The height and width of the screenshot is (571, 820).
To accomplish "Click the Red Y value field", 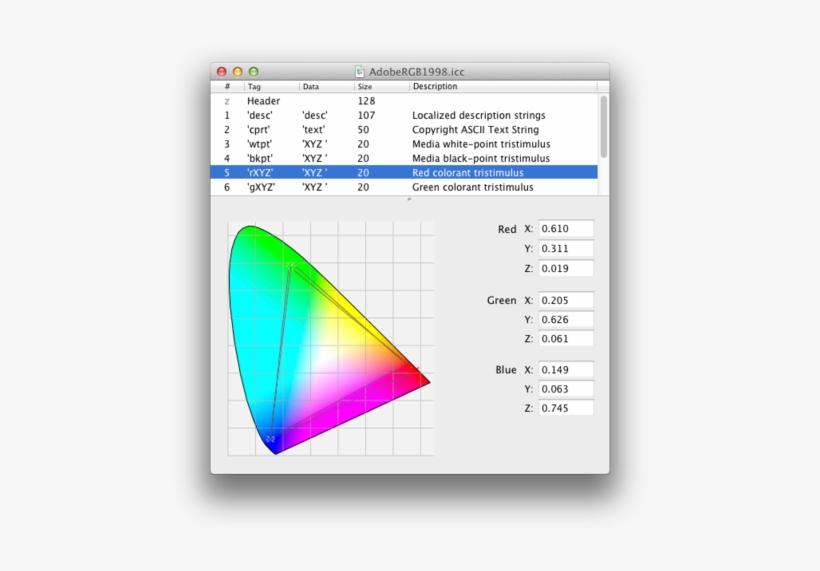I will 566,248.
